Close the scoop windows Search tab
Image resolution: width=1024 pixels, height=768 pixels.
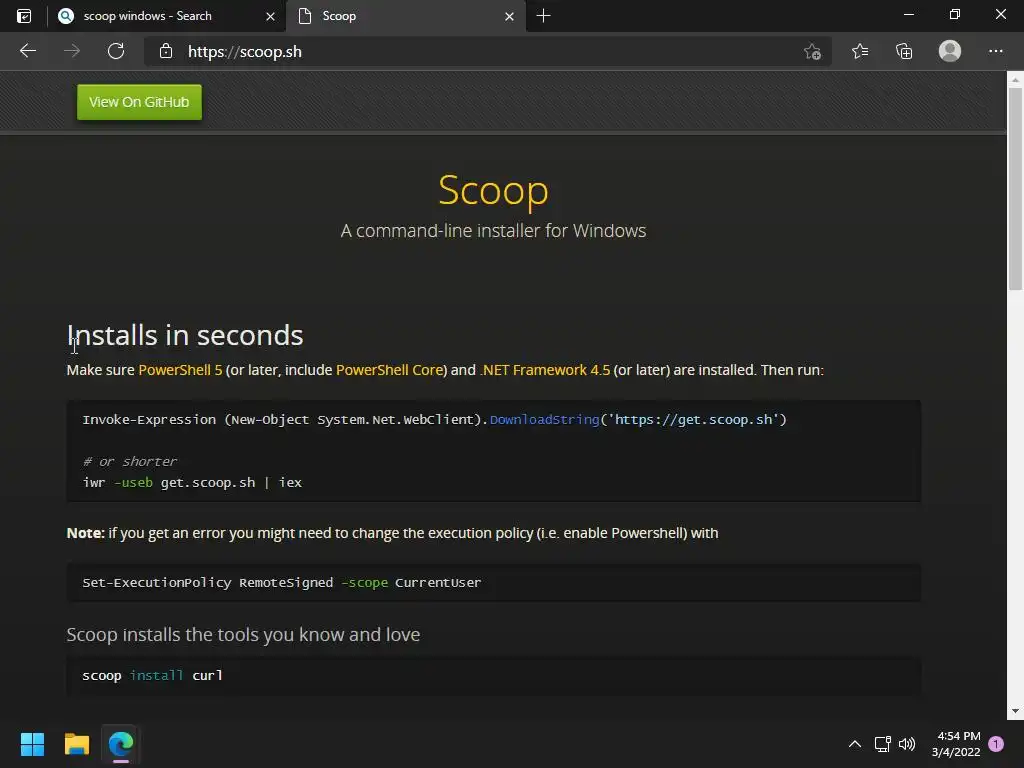click(x=270, y=16)
